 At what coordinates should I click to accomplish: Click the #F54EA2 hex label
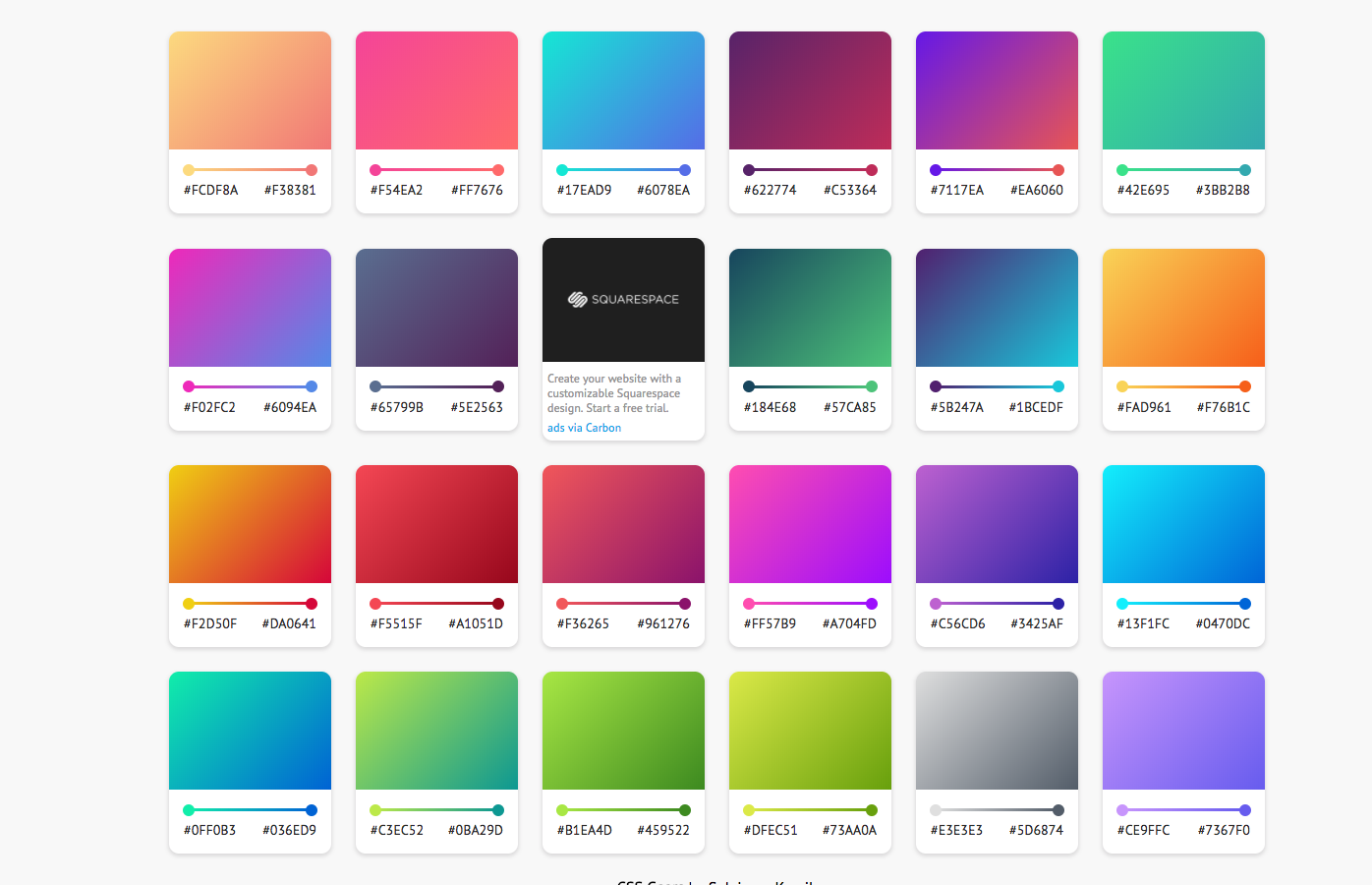pyautogui.click(x=396, y=190)
